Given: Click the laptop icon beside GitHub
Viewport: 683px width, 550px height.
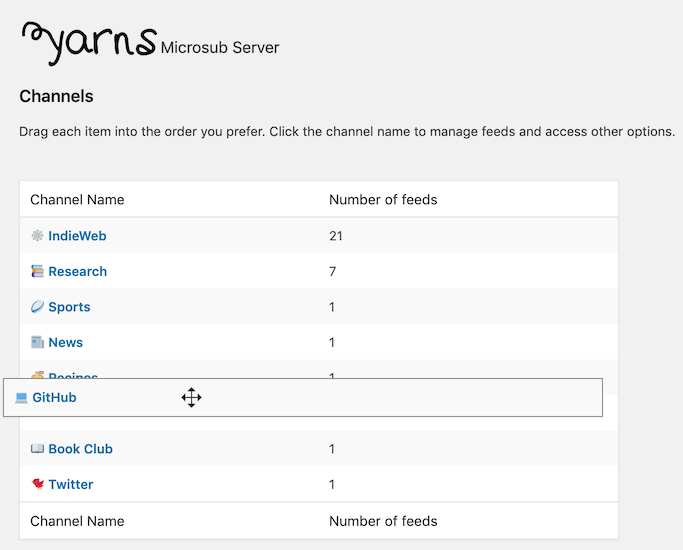Looking at the screenshot, I should tap(21, 398).
